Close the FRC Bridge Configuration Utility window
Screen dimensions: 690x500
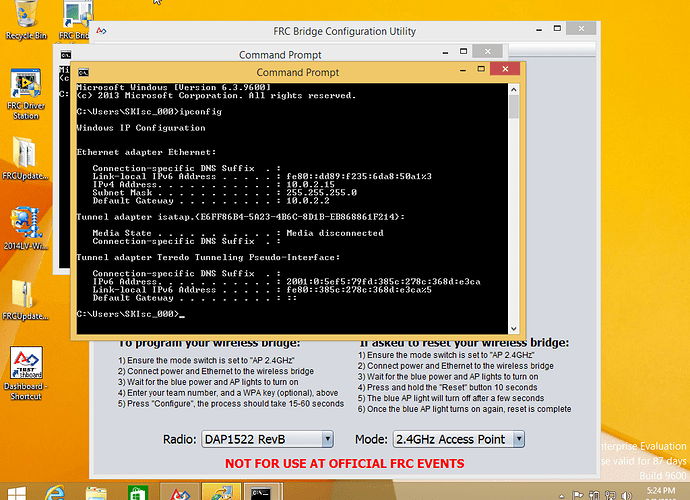click(x=581, y=28)
